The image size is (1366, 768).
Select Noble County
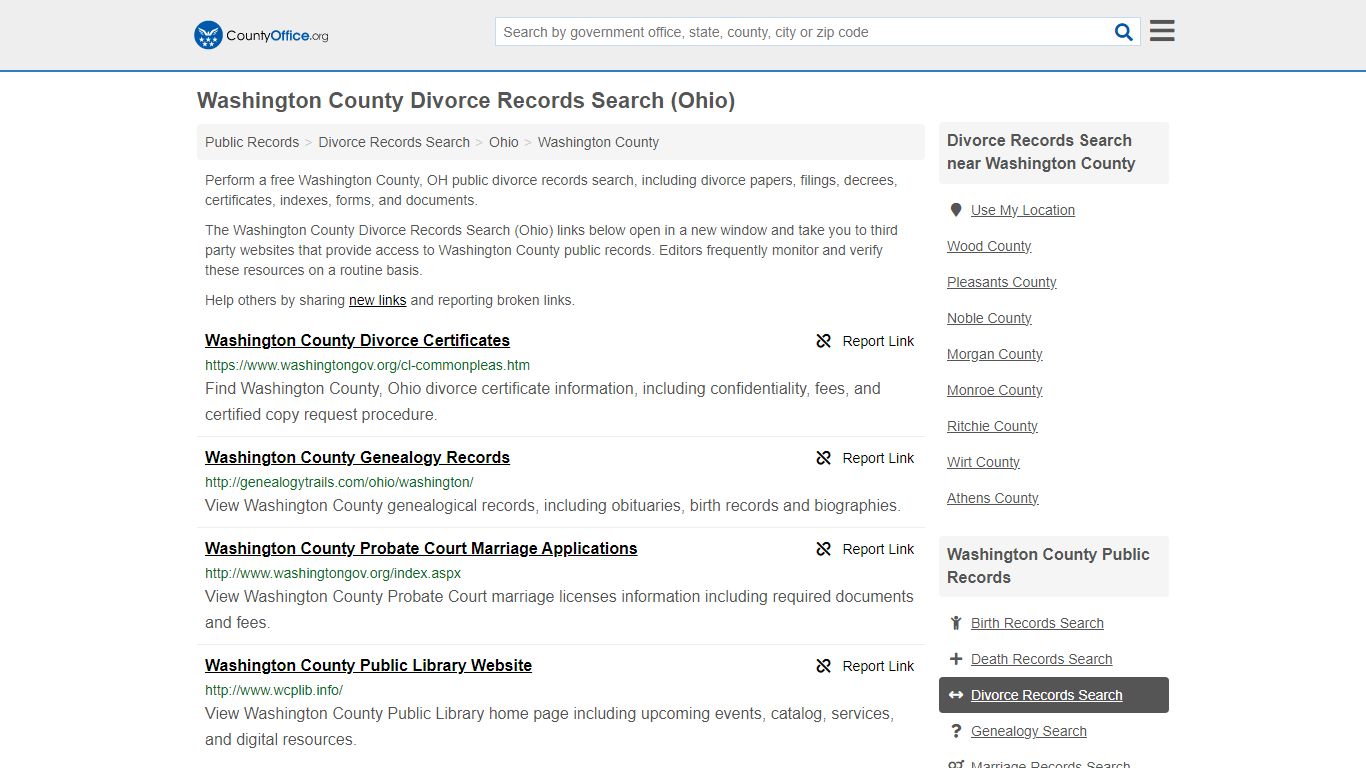tap(989, 318)
